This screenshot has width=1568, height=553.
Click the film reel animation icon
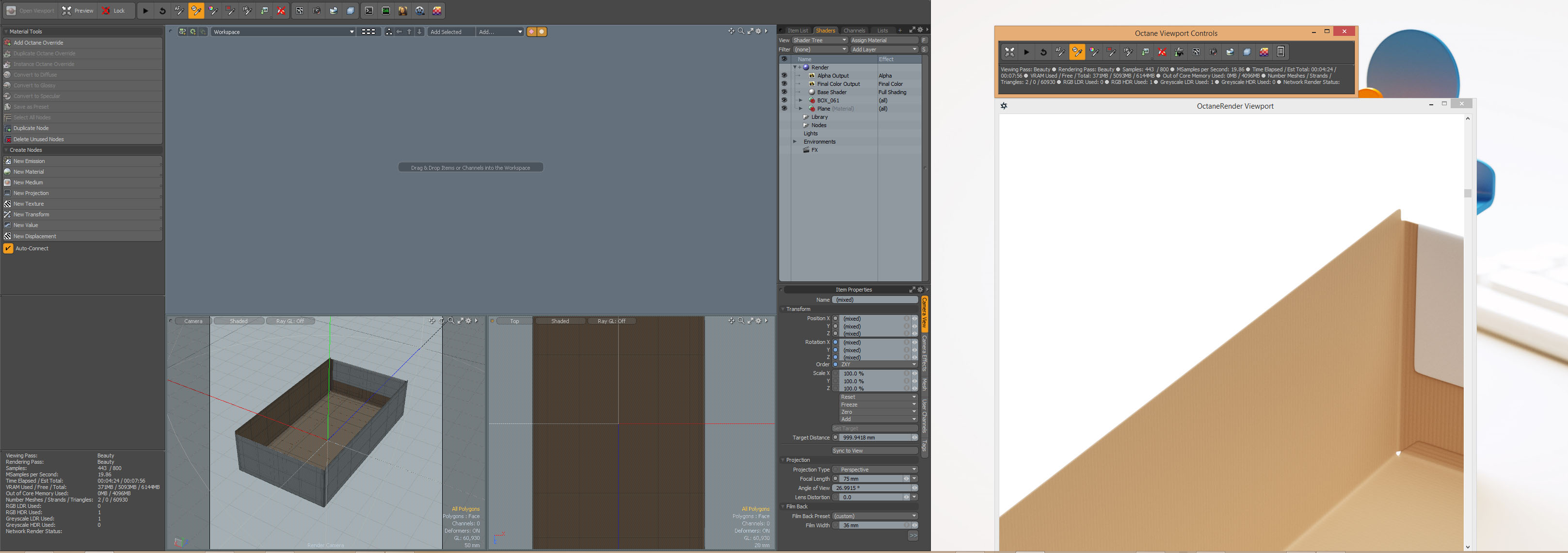(x=419, y=11)
